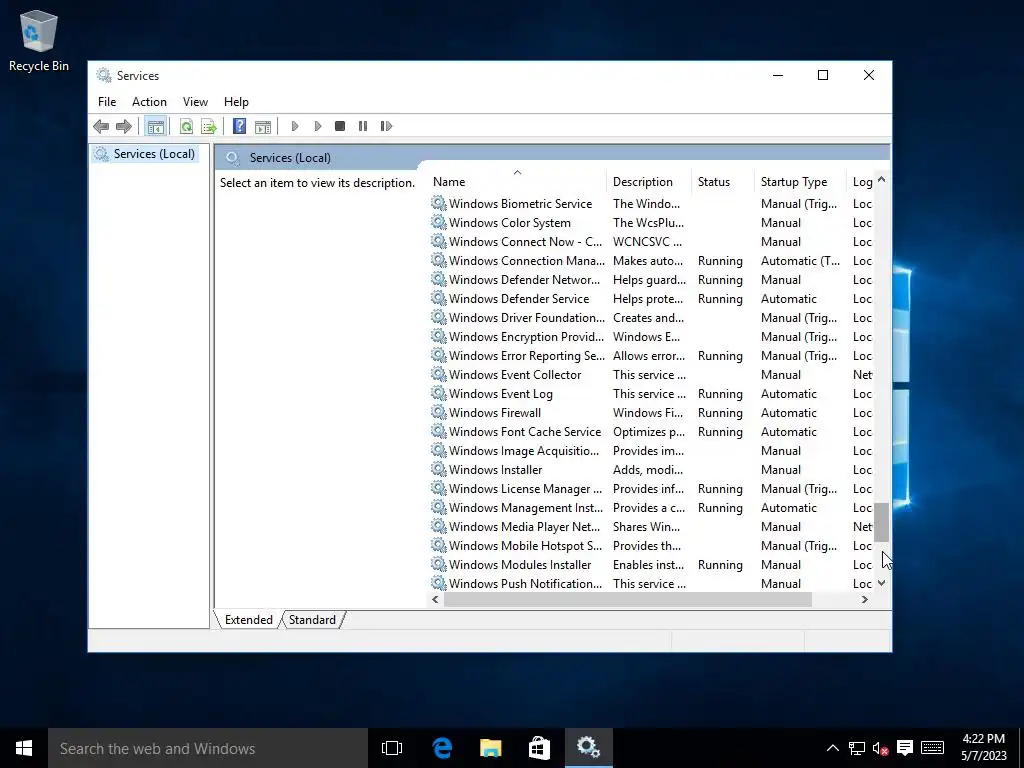The width and height of the screenshot is (1024, 768).
Task: Select Windows Driver Foundation service row
Action: pos(652,317)
